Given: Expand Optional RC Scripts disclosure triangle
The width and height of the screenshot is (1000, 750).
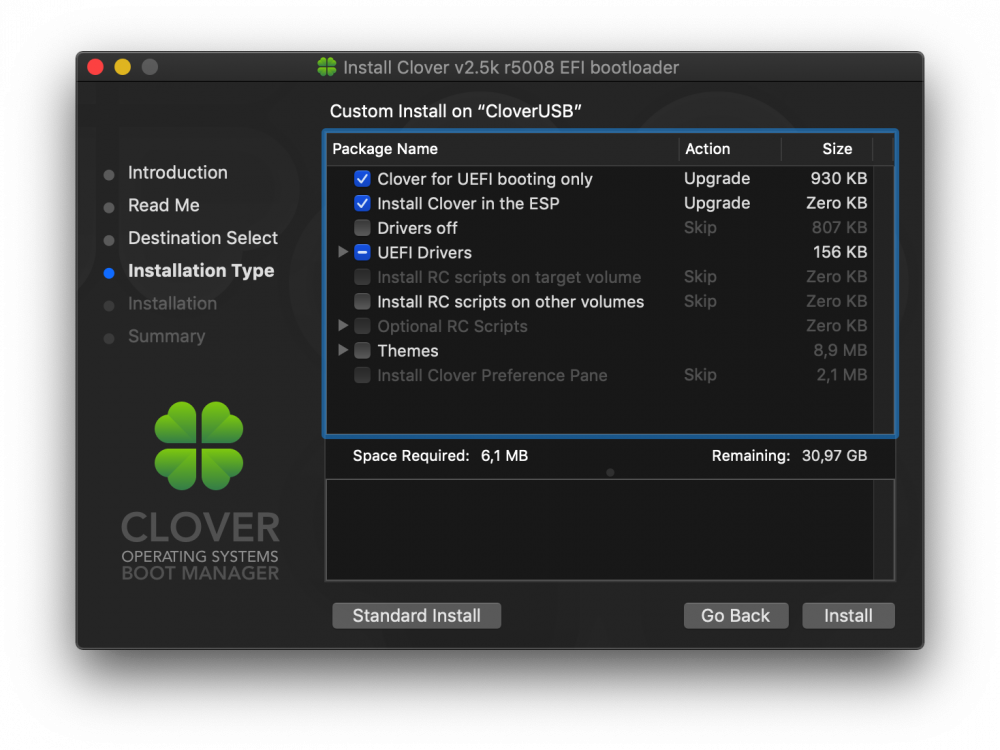Looking at the screenshot, I should (x=342, y=325).
